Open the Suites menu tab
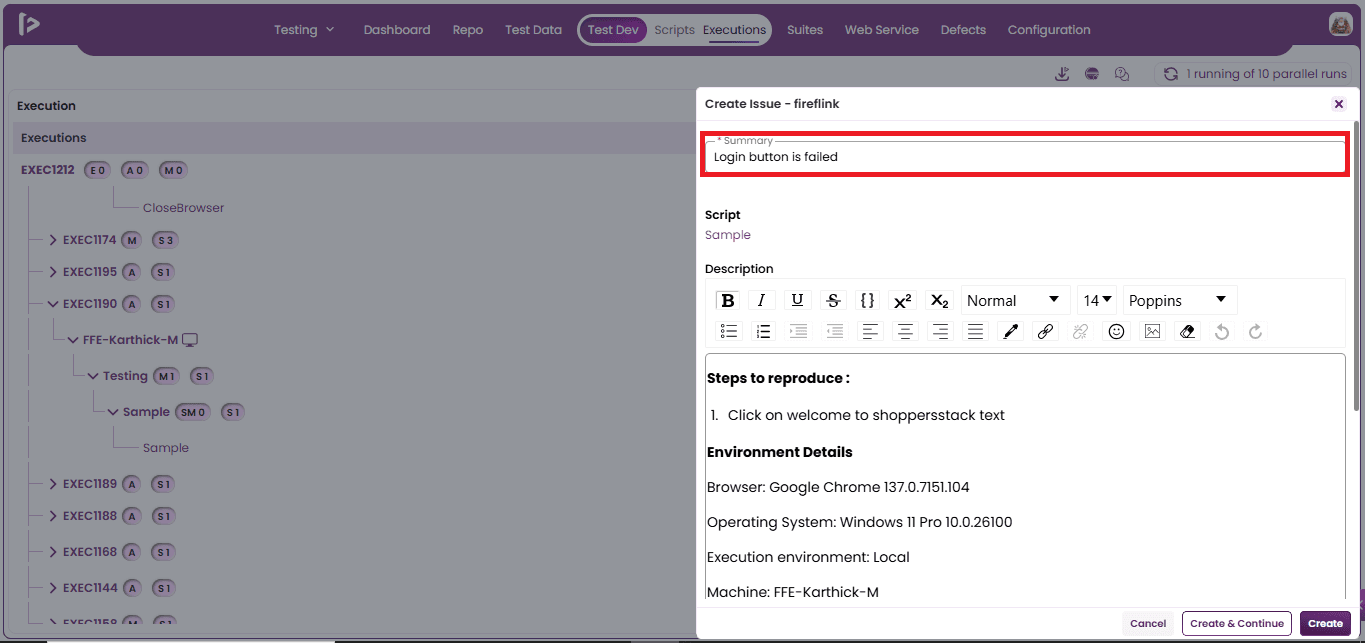 tap(805, 30)
